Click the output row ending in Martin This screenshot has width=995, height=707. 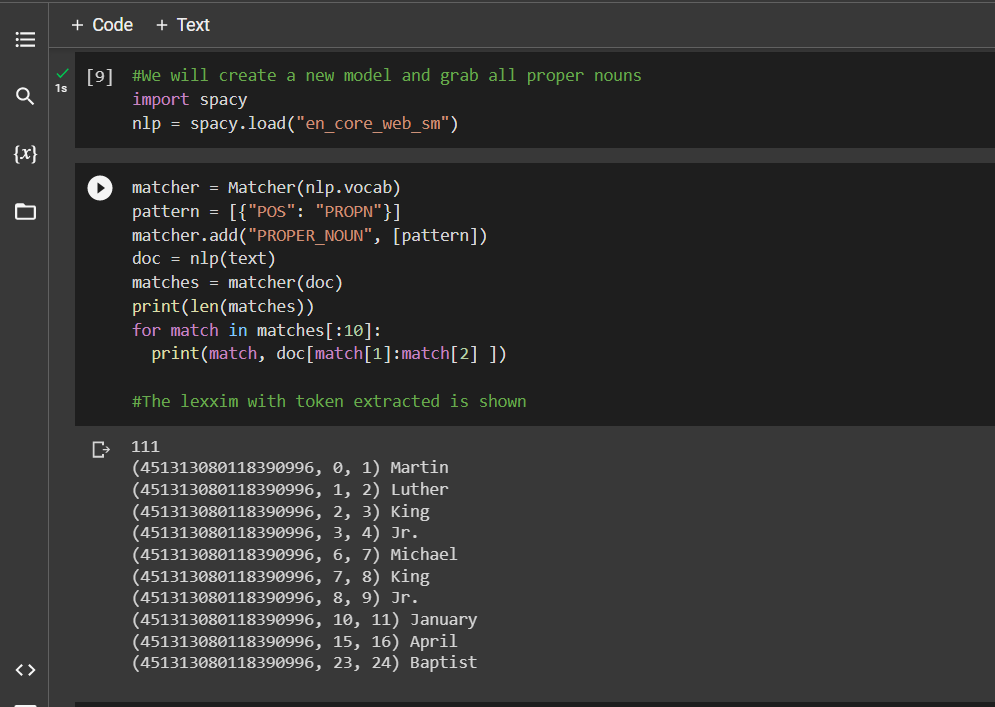click(290, 468)
